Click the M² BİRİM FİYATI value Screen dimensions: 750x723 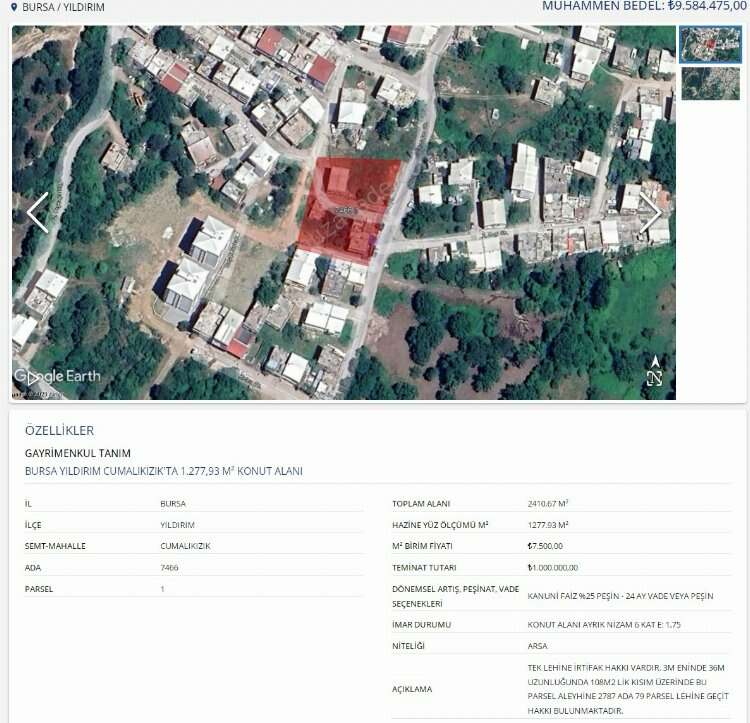[545, 546]
